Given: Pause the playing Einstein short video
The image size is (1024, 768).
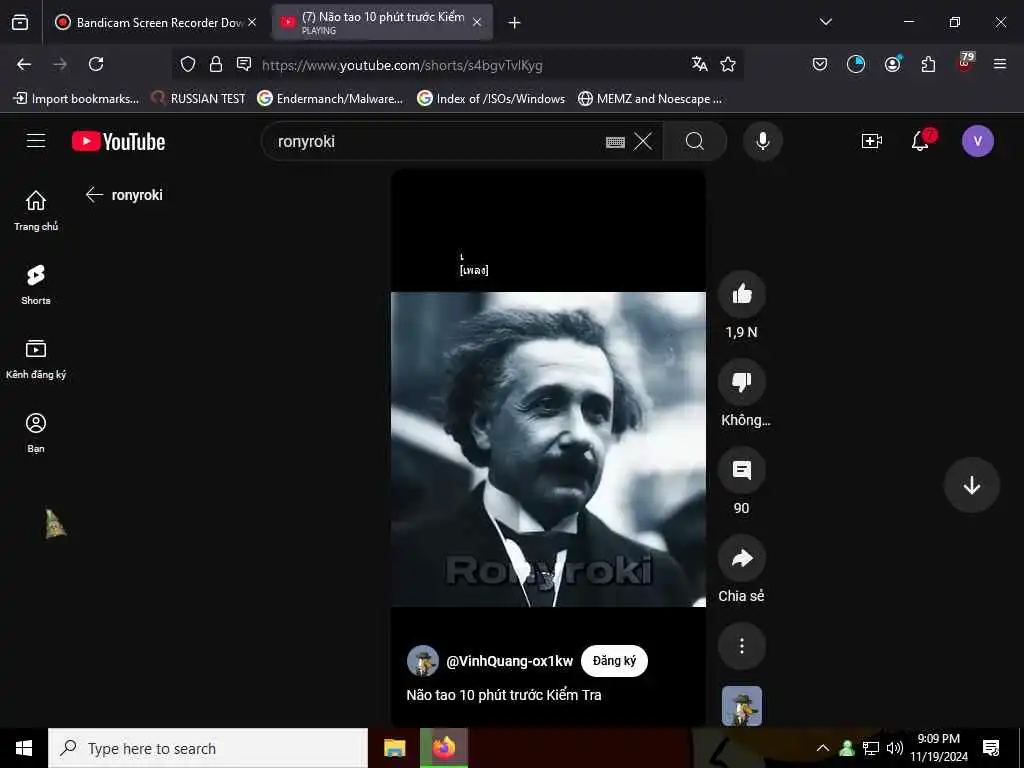Looking at the screenshot, I should (548, 449).
